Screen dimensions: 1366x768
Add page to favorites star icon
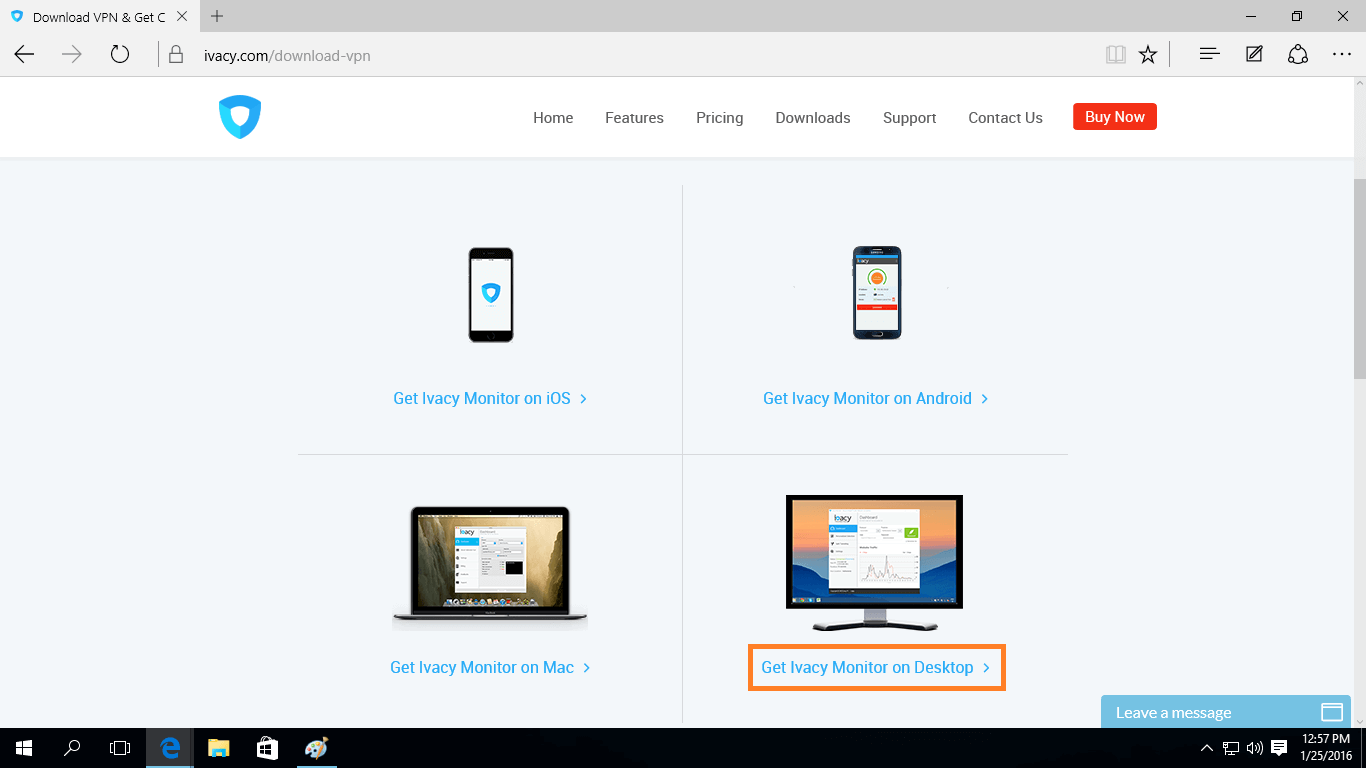tap(1148, 55)
